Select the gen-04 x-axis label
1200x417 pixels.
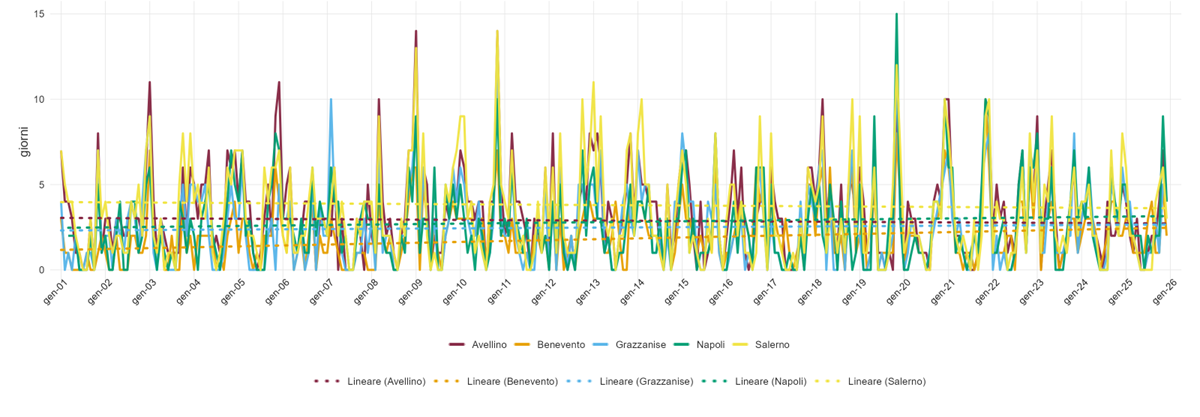(x=189, y=291)
